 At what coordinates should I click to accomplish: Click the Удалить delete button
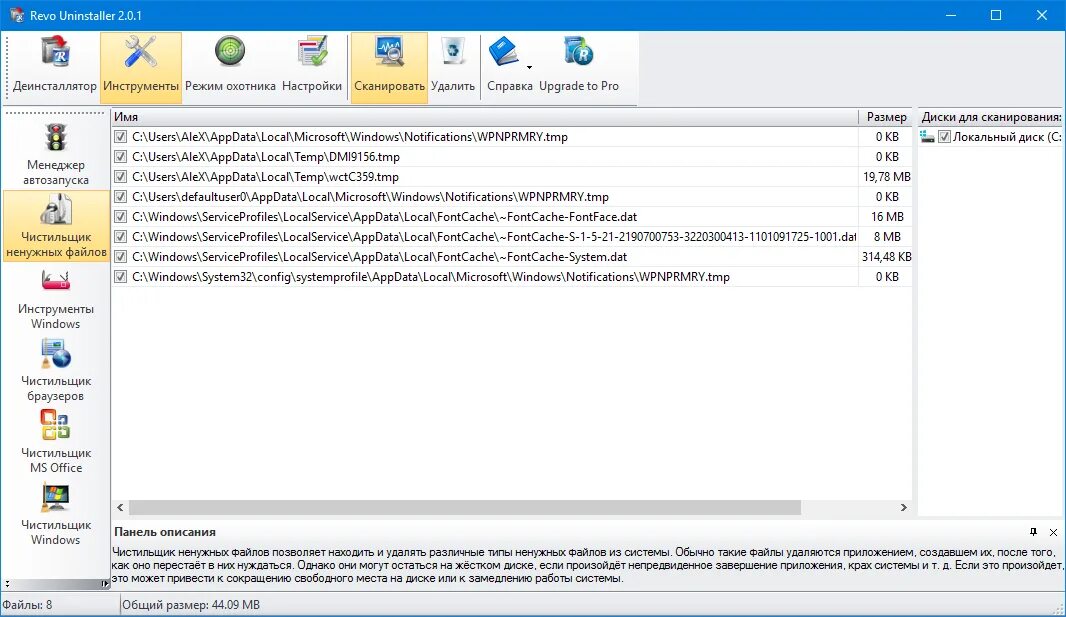pos(453,67)
